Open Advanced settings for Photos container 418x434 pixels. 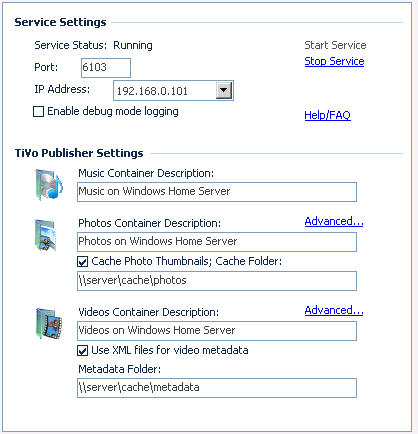tap(334, 221)
